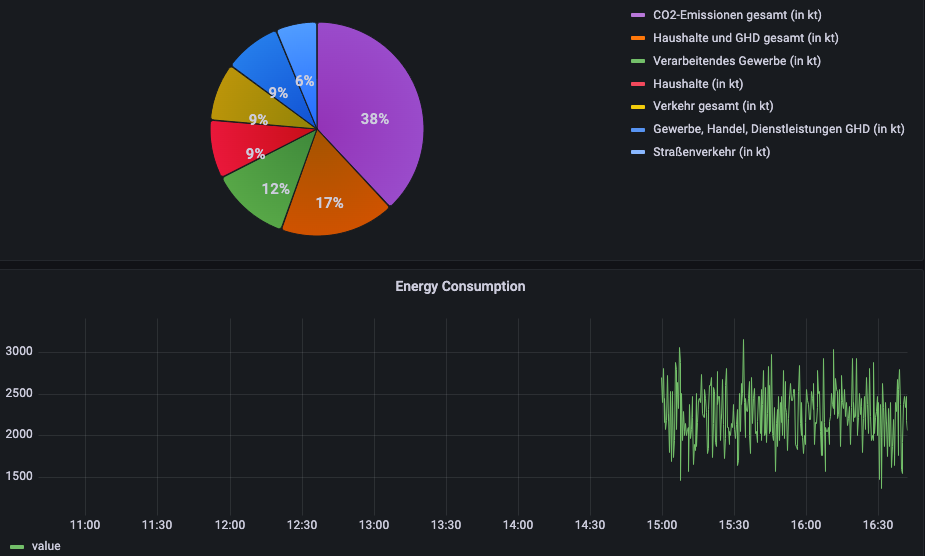Image resolution: width=925 pixels, height=556 pixels.
Task: Toggle the value series legend label
Action: coord(46,546)
